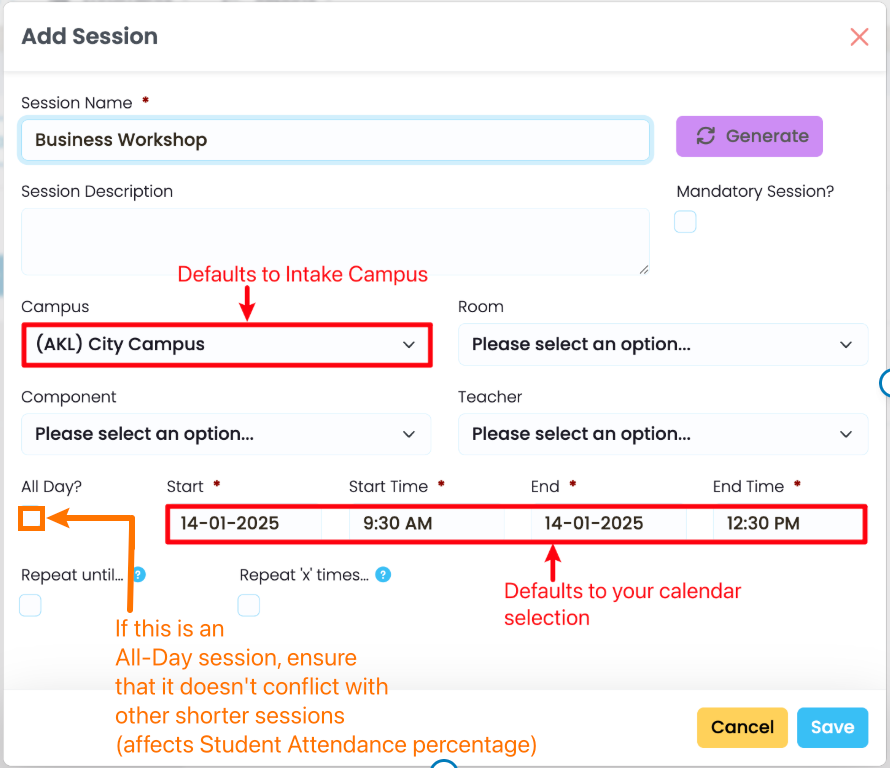Click the Repeat 'x' times help icon

(x=383, y=575)
